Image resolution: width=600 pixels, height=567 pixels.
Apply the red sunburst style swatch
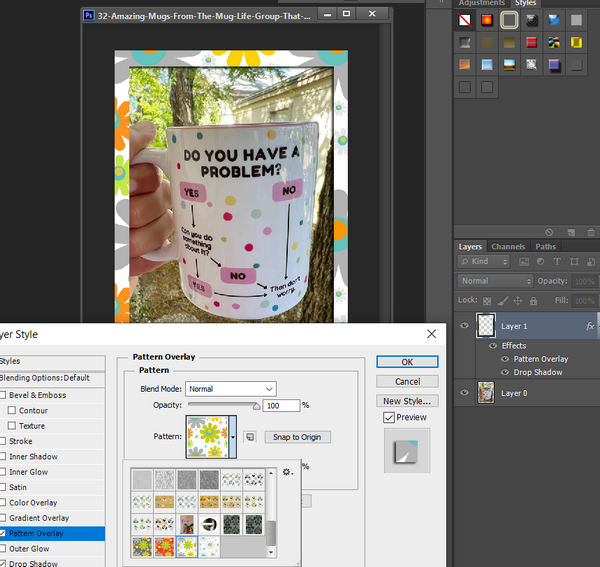point(487,20)
